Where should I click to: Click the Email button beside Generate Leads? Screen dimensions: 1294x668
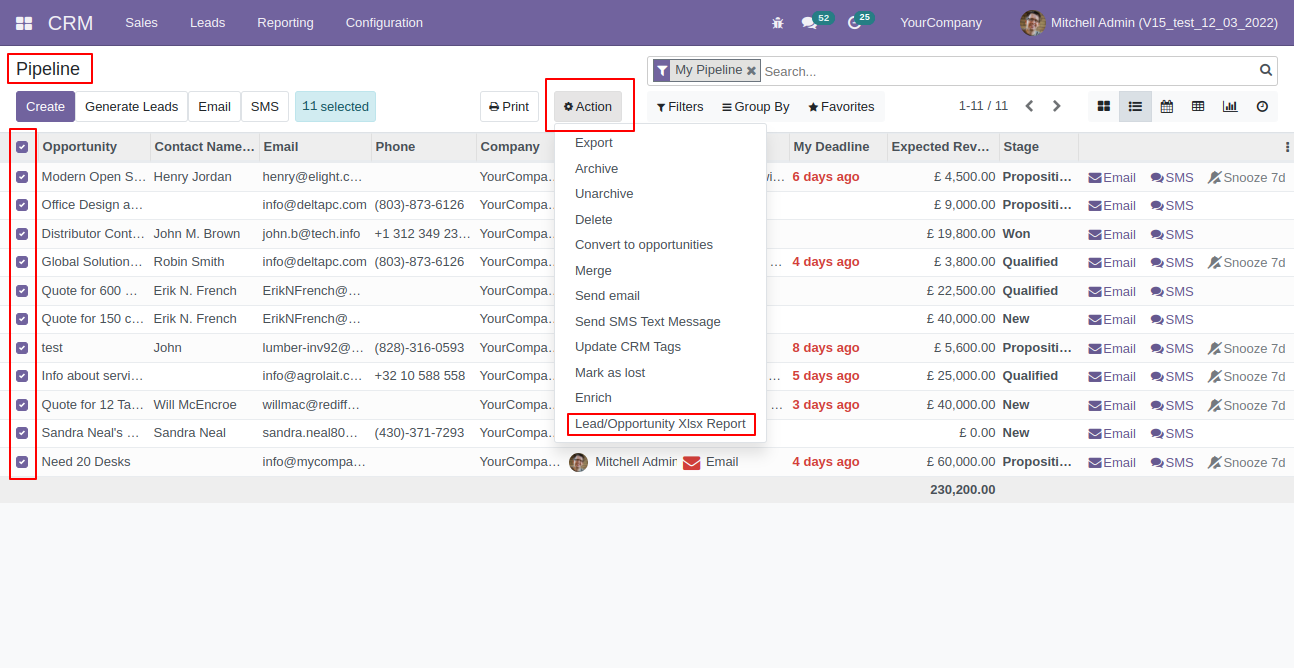click(214, 107)
